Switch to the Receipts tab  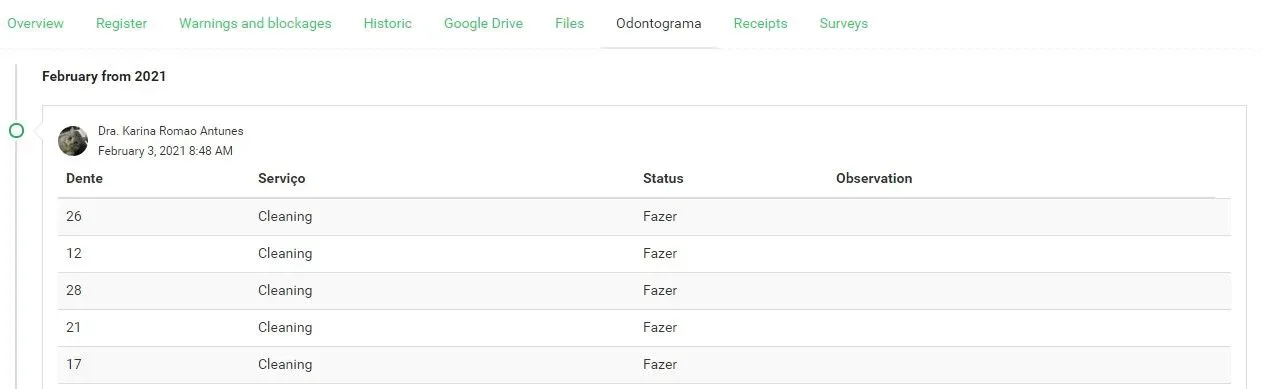click(760, 23)
